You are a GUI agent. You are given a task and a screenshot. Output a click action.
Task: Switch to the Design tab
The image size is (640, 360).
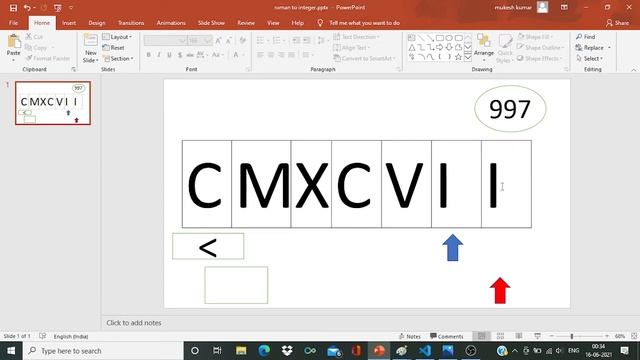[97, 23]
